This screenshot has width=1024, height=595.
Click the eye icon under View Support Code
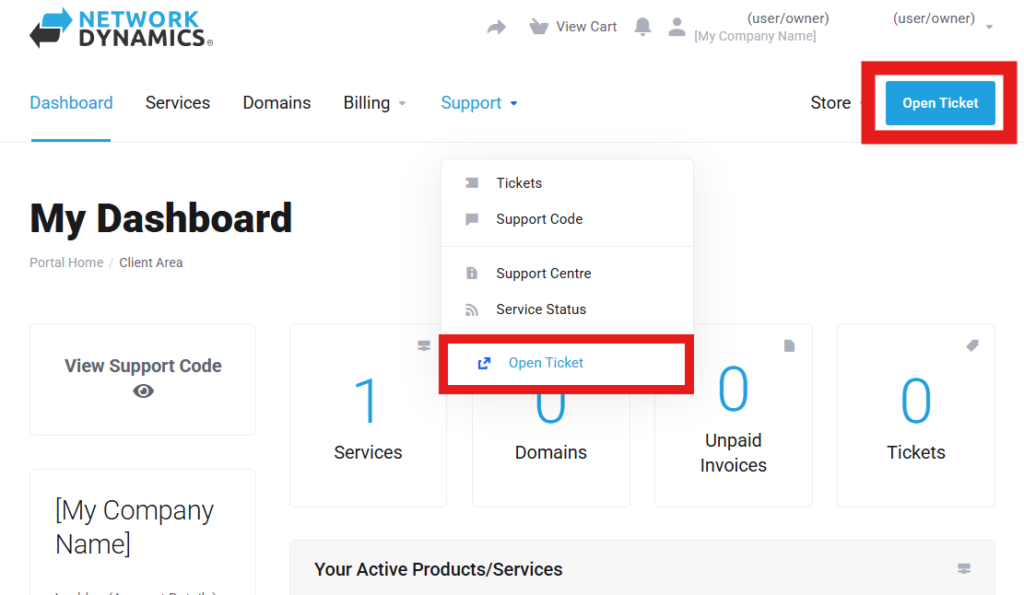[x=143, y=391]
